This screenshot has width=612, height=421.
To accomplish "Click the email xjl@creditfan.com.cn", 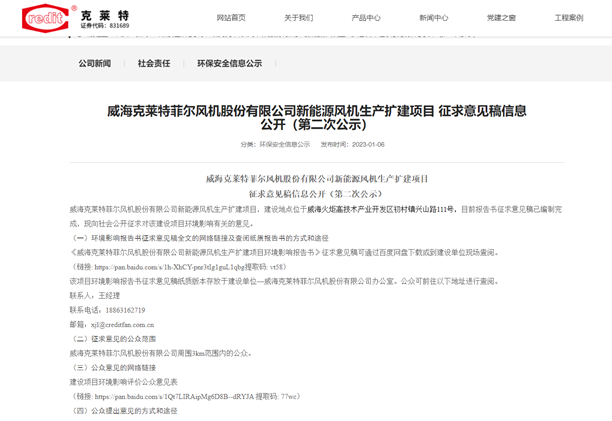I will (123, 325).
